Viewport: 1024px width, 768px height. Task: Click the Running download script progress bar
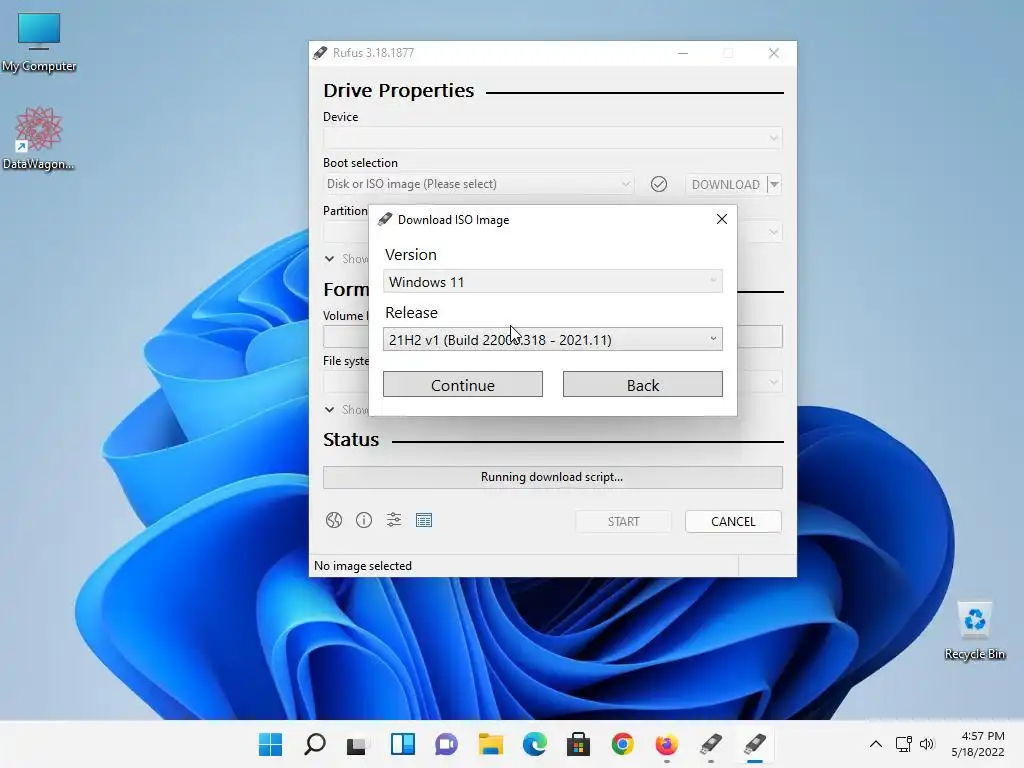[552, 477]
